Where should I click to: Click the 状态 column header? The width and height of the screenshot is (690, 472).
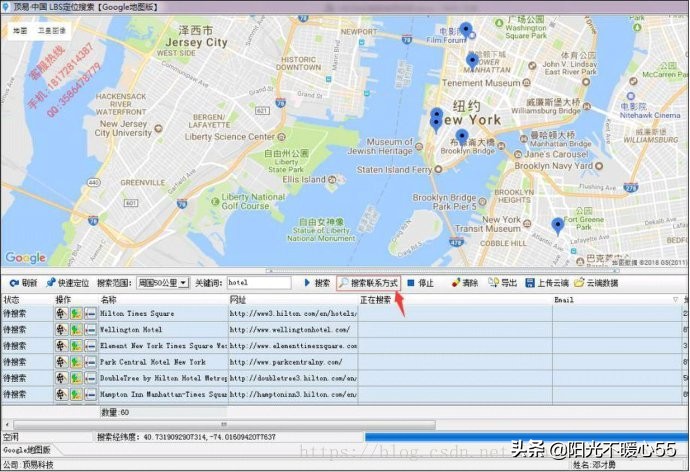pyautogui.click(x=11, y=300)
